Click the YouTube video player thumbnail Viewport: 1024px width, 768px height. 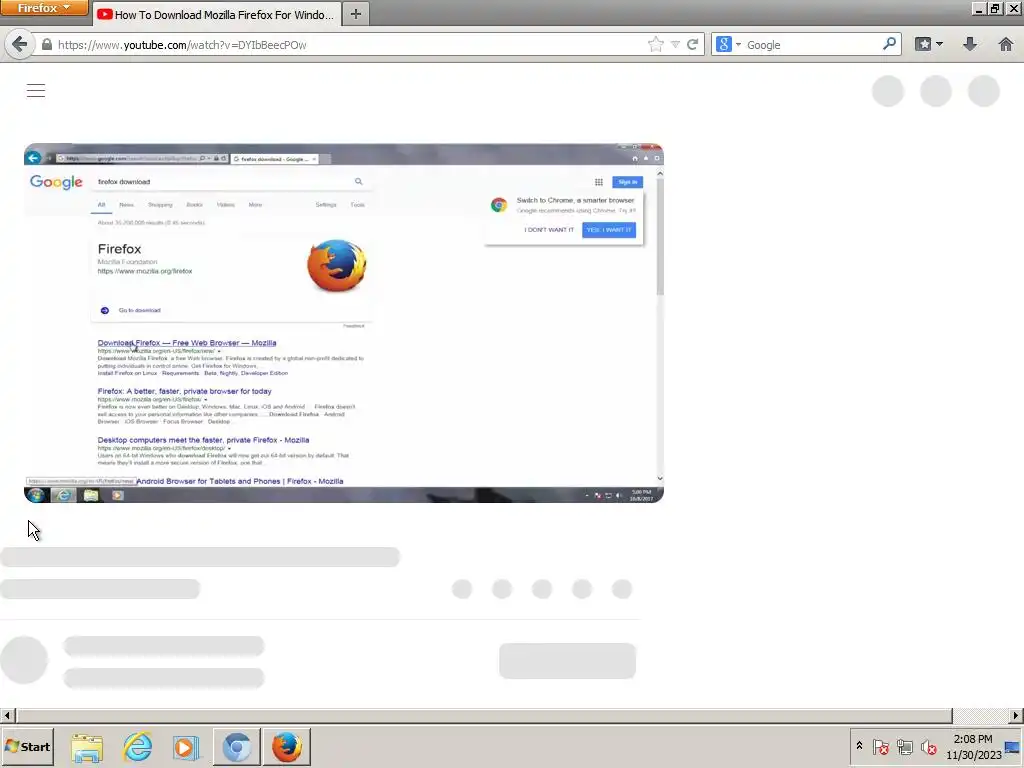tap(344, 323)
